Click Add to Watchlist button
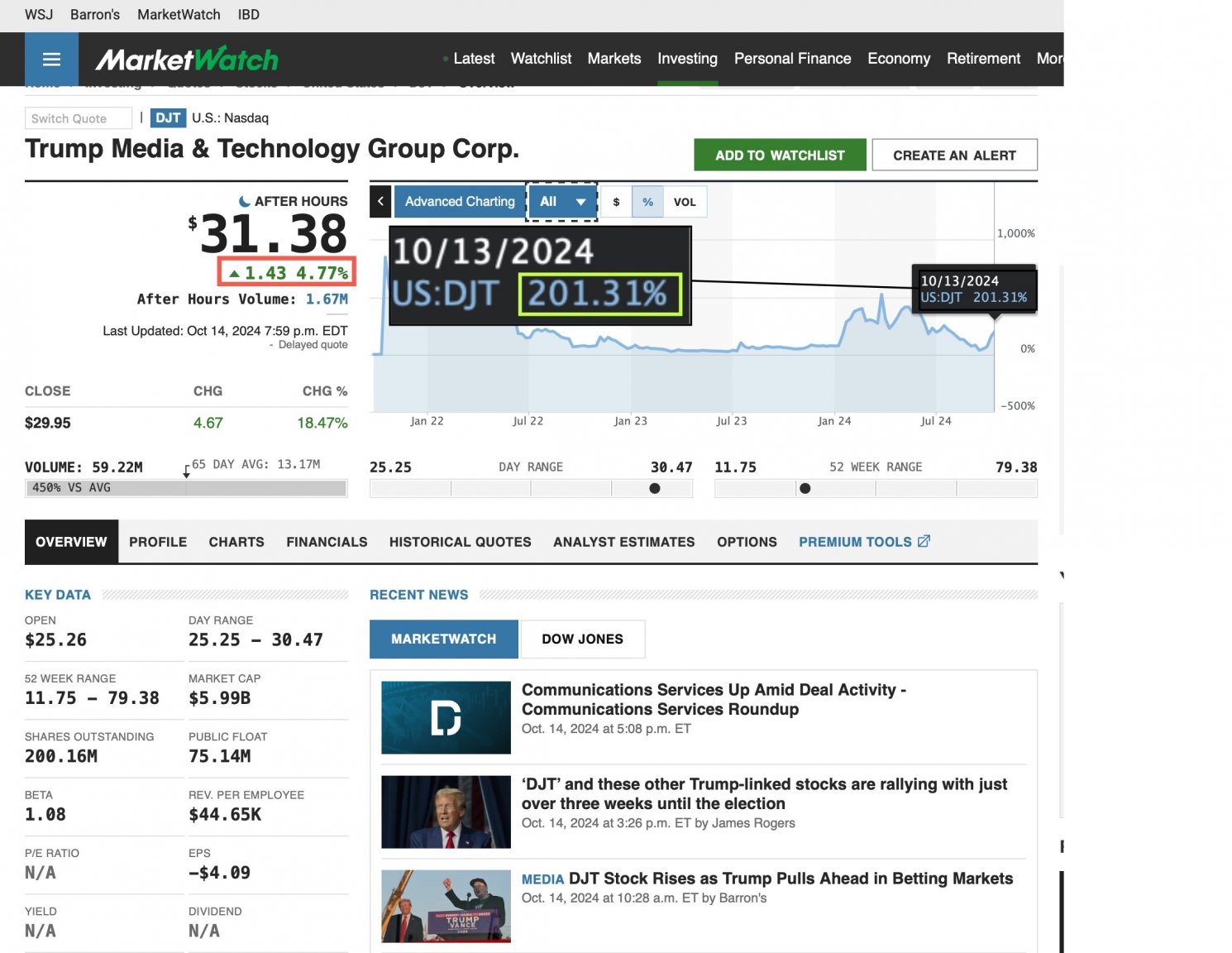 click(x=780, y=155)
